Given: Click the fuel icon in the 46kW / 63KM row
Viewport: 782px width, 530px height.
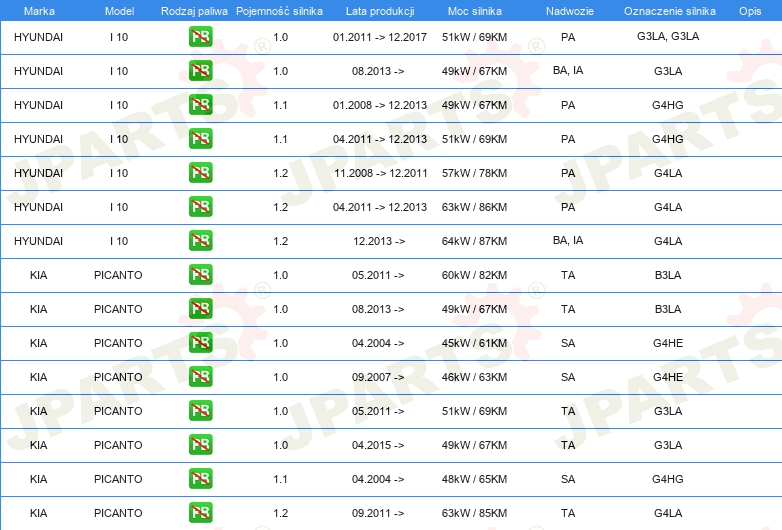Looking at the screenshot, I should [200, 376].
